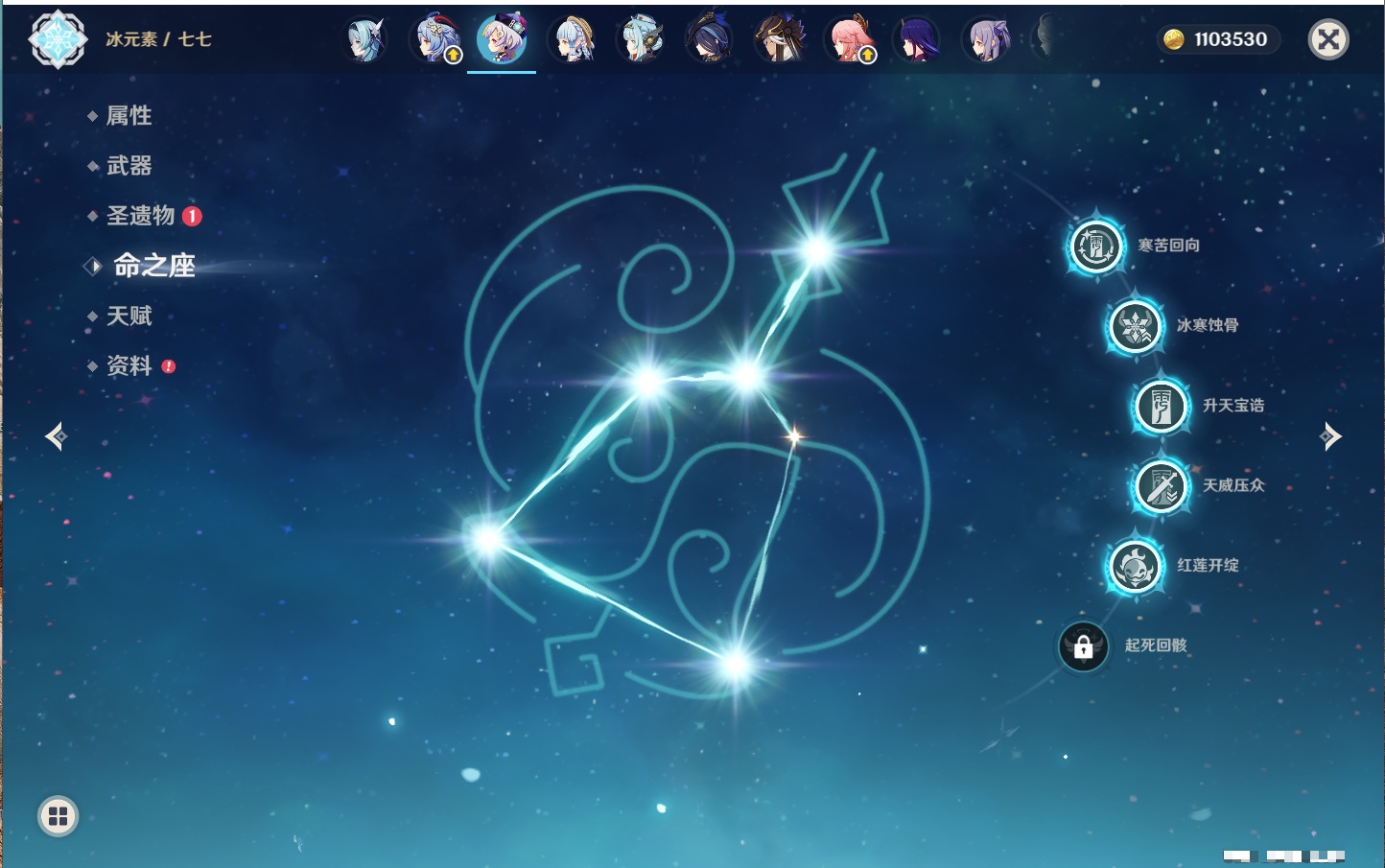Click the small orange unlit constellation star

point(794,436)
